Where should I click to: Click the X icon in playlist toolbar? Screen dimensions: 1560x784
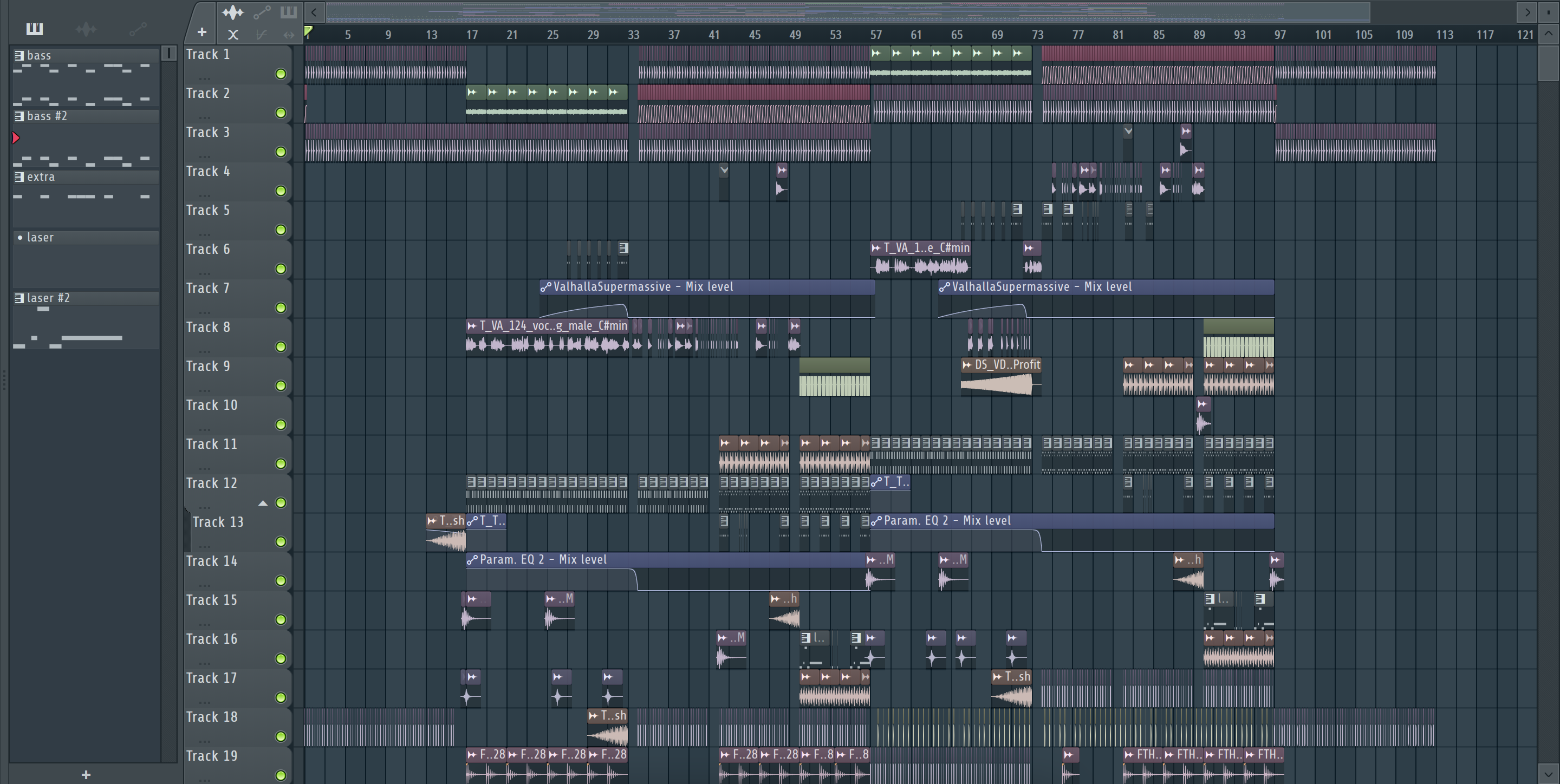pos(232,35)
